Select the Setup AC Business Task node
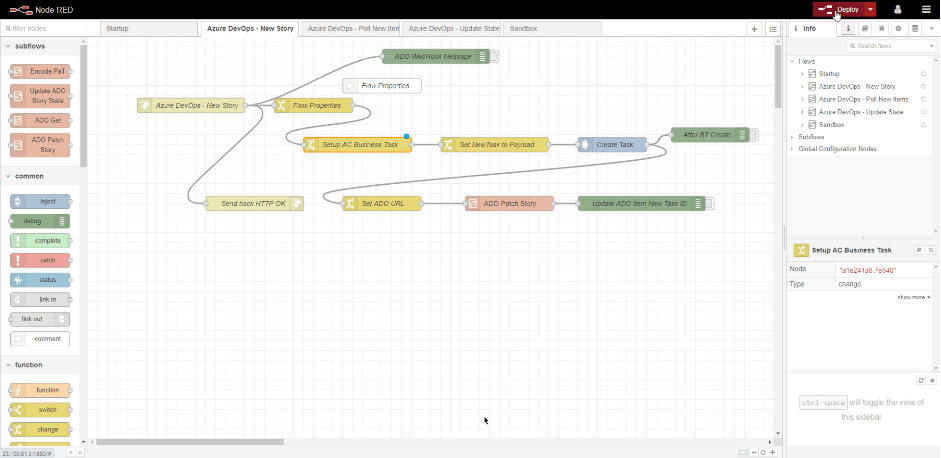 click(x=358, y=145)
